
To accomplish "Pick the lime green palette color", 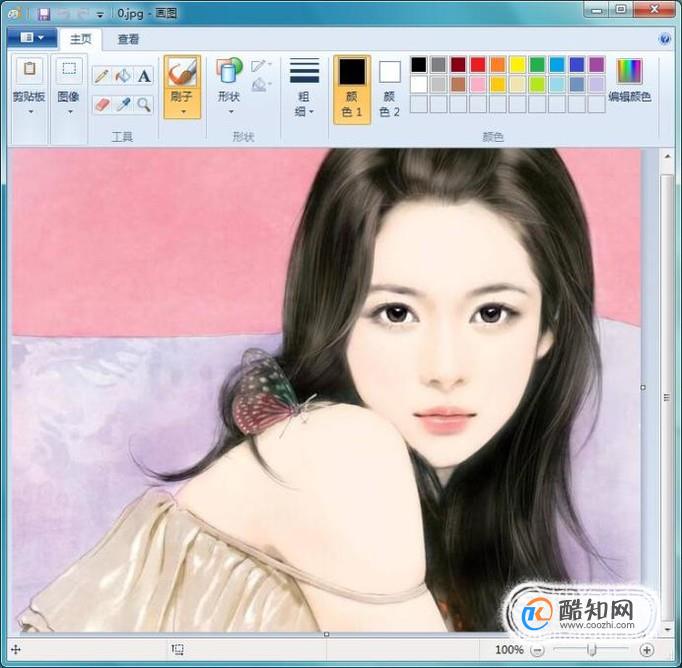I will coord(537,84).
